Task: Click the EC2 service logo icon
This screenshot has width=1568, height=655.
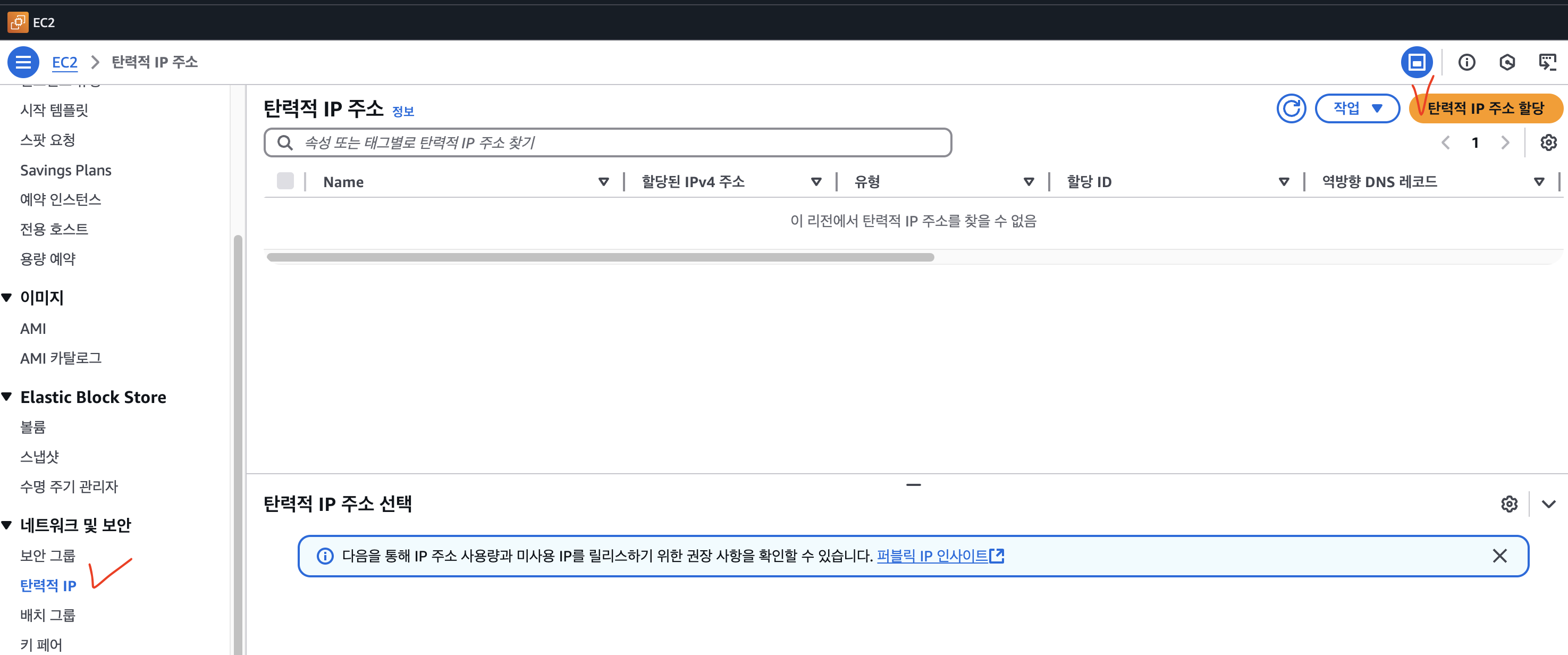Action: click(18, 22)
